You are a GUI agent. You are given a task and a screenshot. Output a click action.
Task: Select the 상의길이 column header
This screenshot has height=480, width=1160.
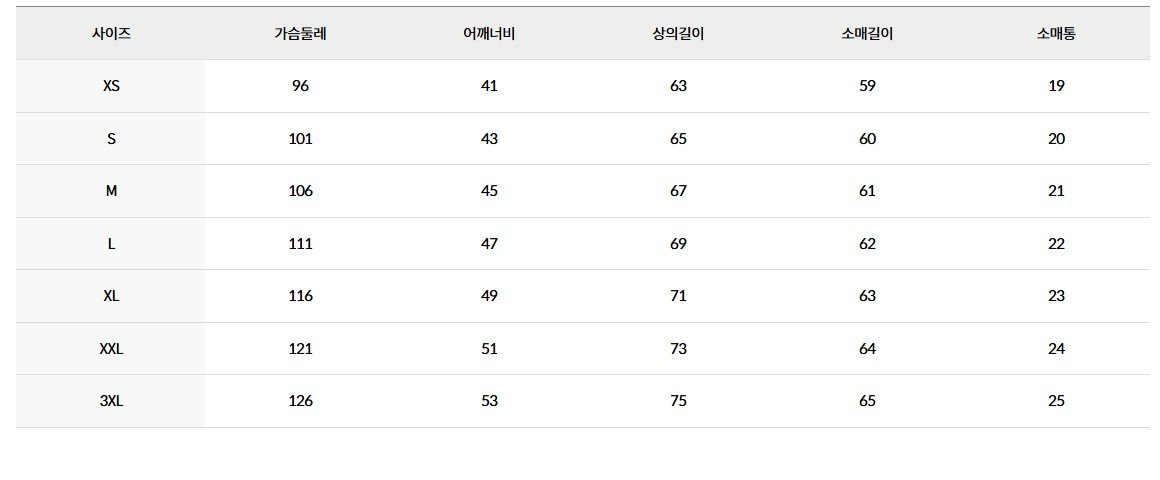pos(678,33)
